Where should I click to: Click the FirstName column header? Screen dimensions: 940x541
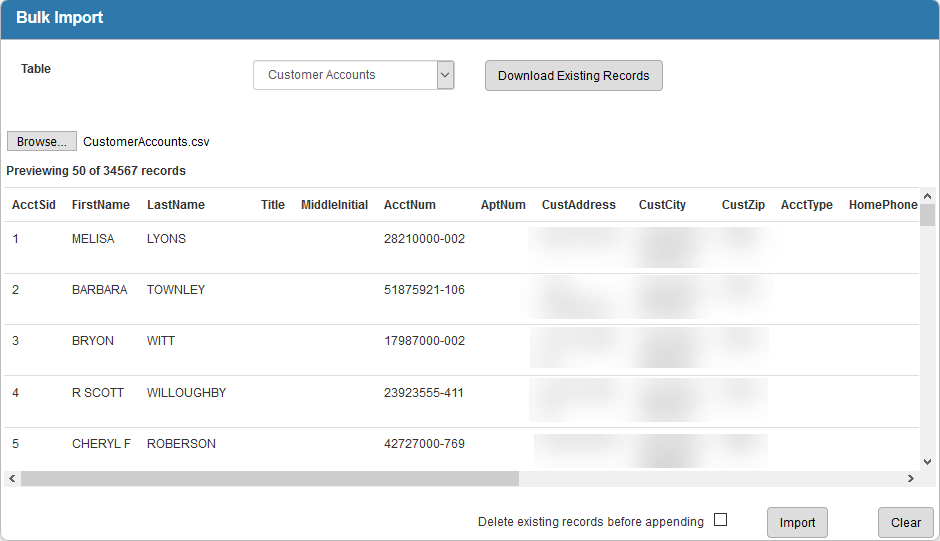(x=100, y=205)
